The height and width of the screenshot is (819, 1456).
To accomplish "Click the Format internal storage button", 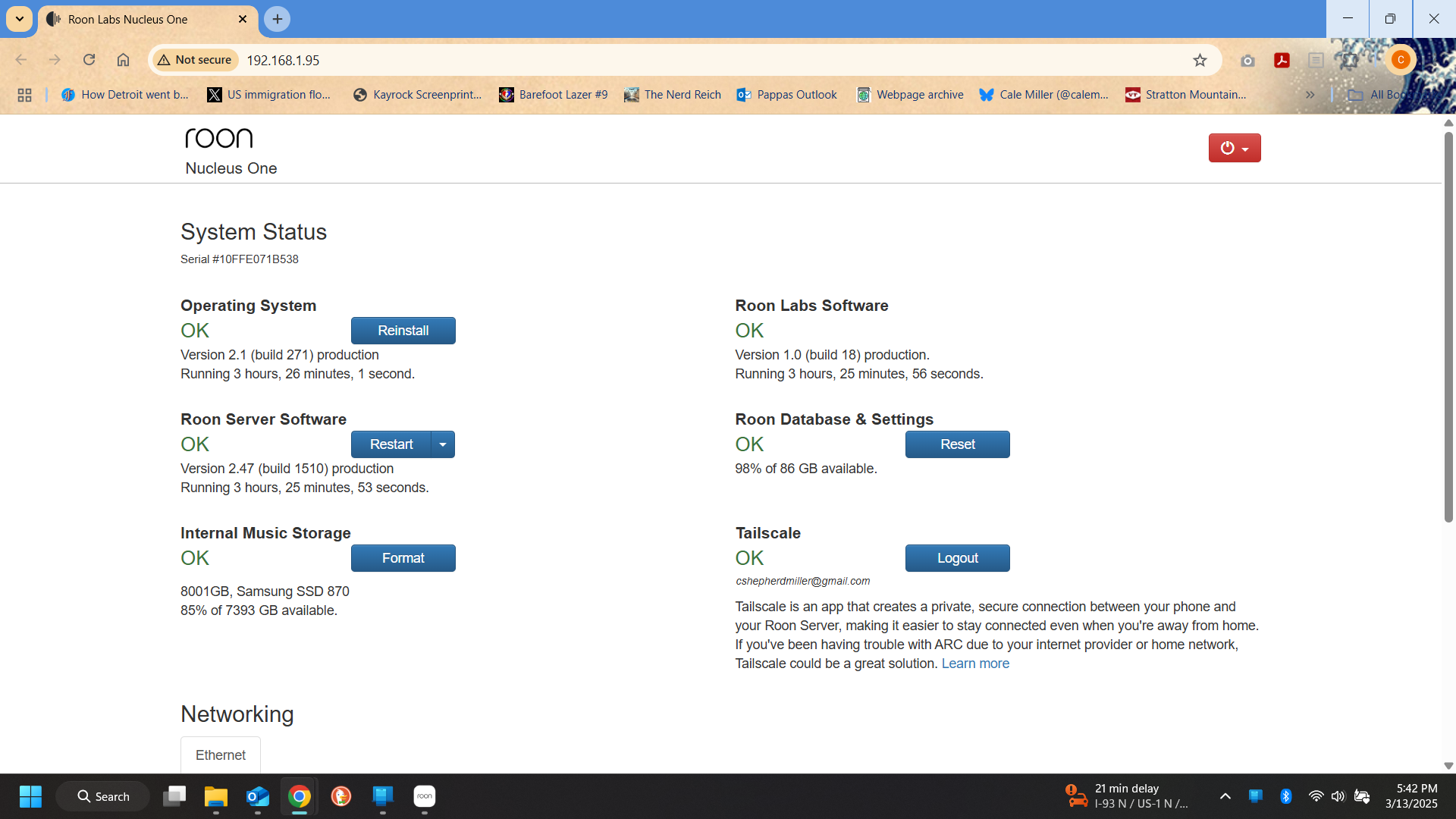I will [403, 558].
